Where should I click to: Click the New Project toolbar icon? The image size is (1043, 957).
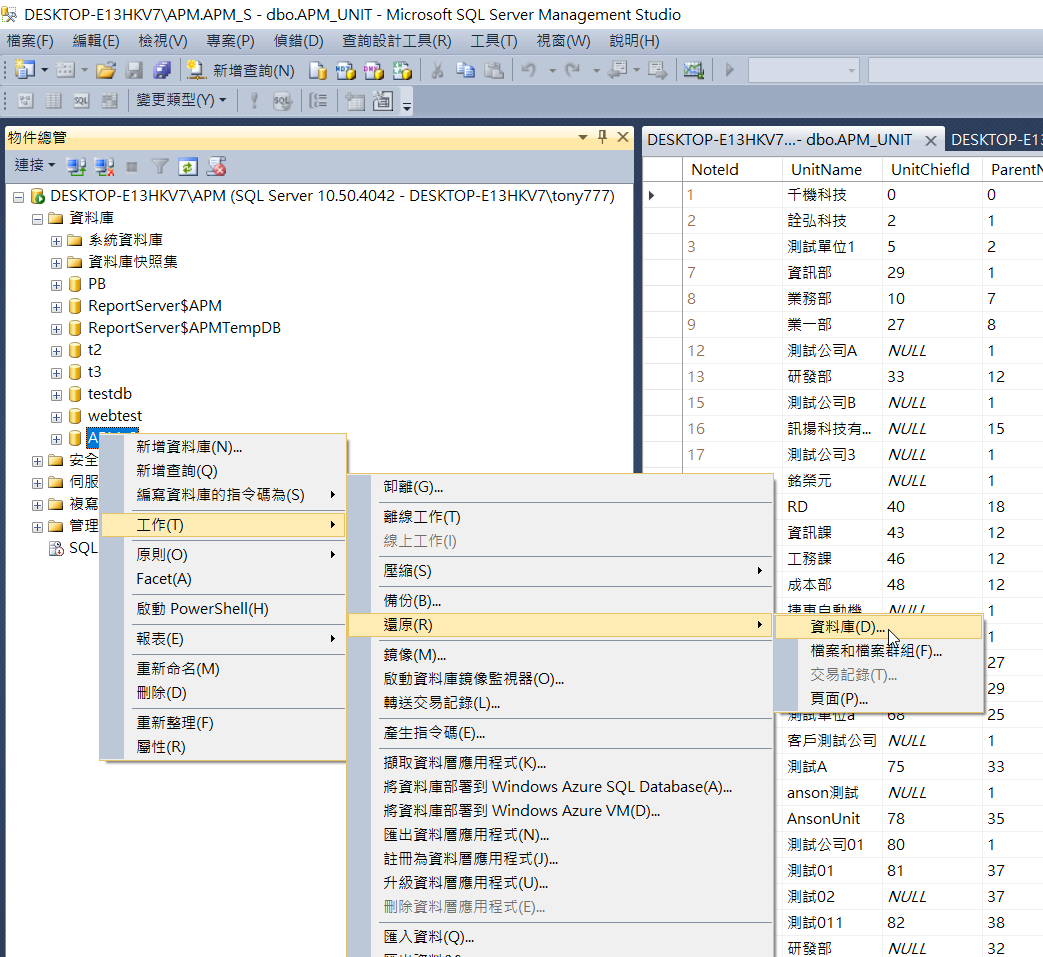tap(25, 69)
